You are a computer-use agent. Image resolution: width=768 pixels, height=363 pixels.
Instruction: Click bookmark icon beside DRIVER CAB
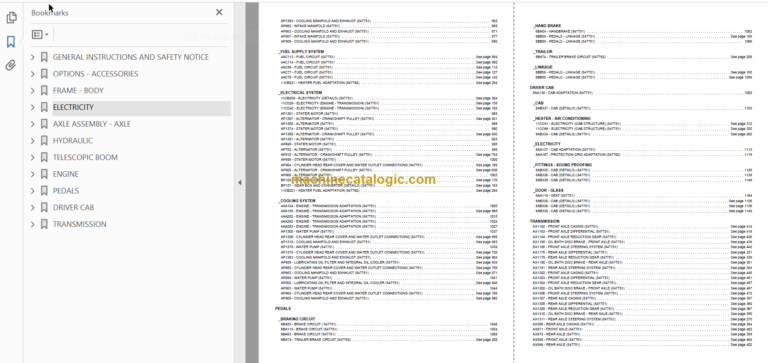(x=44, y=207)
